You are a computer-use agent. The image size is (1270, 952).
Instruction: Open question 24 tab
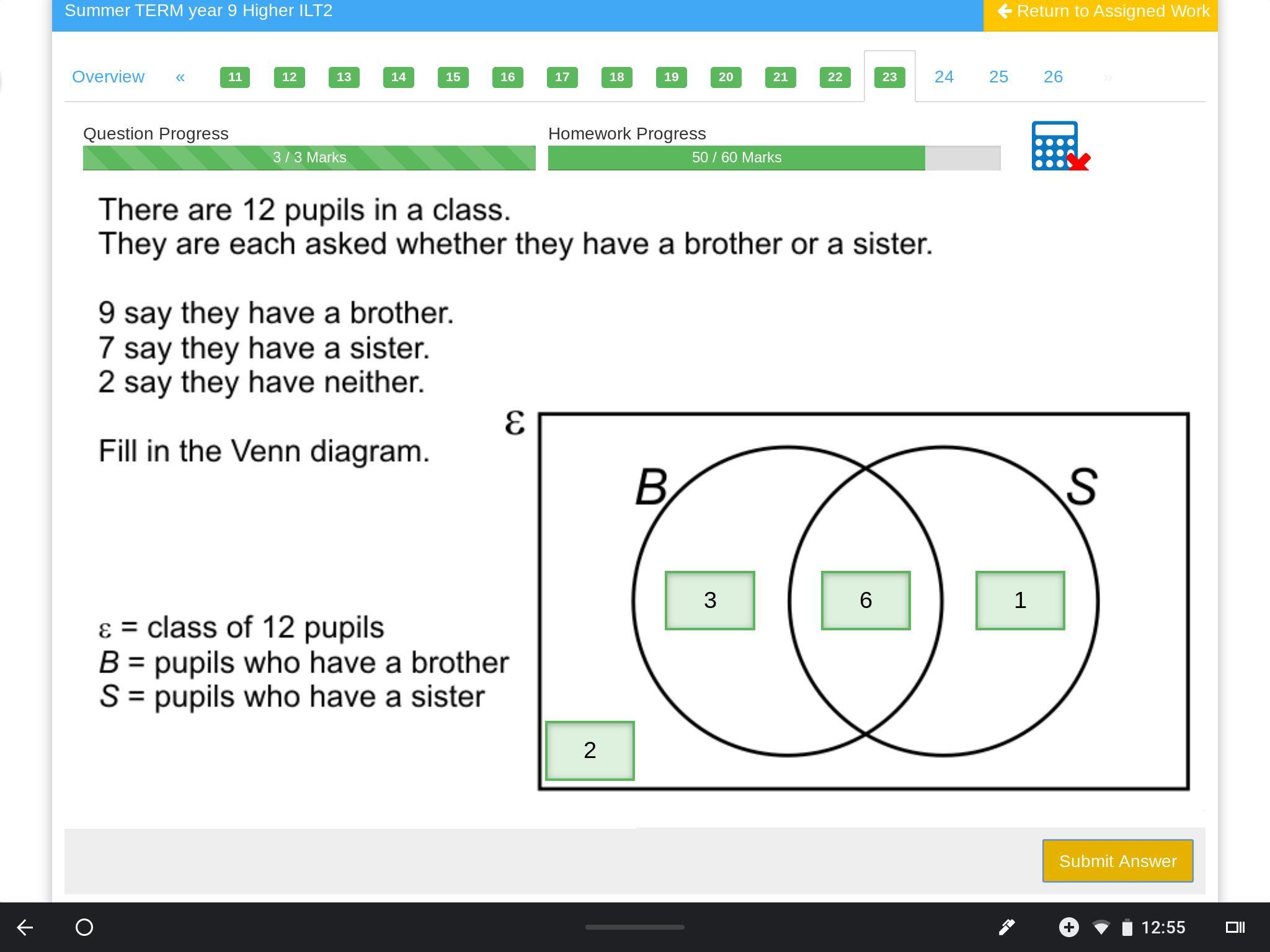(x=944, y=77)
